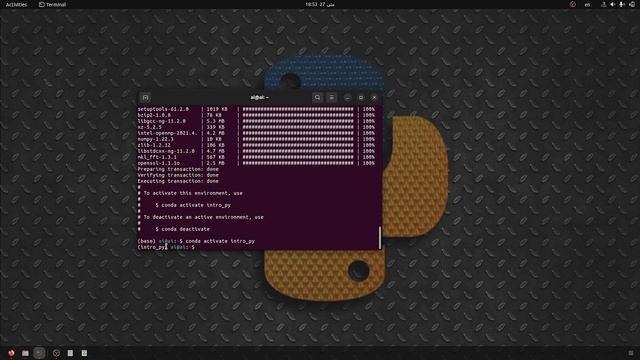Click the 'setuptools-61.2.0' package line
This screenshot has height=360, width=640.
(x=256, y=109)
